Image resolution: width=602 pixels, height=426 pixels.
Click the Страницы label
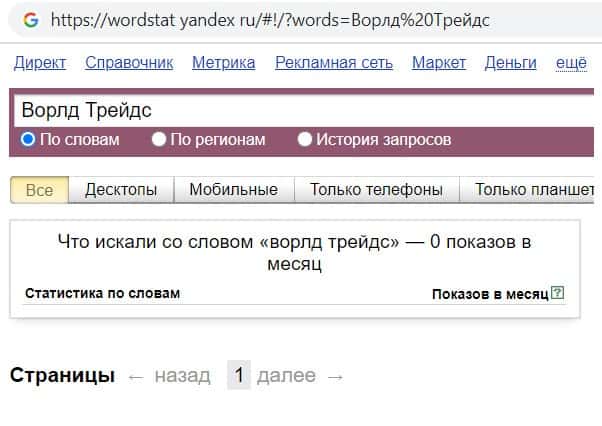pyautogui.click(x=63, y=375)
